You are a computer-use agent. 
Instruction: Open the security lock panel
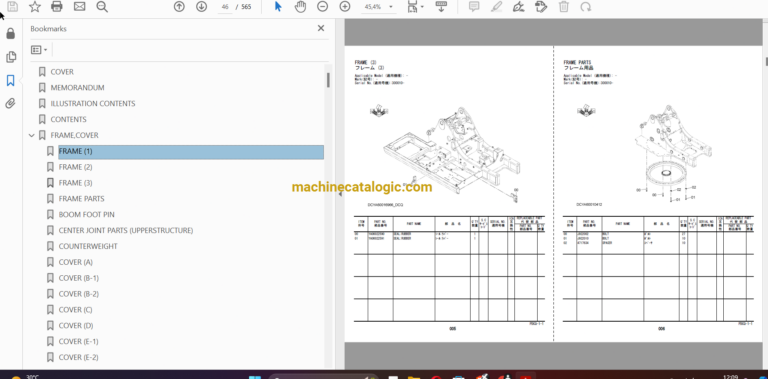click(10, 34)
